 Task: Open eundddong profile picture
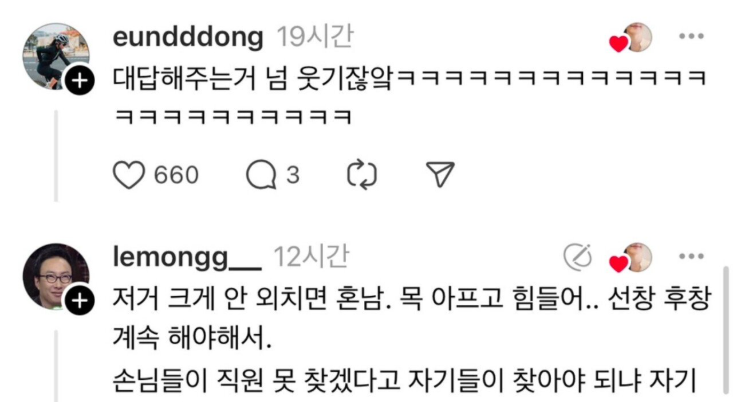56,56
